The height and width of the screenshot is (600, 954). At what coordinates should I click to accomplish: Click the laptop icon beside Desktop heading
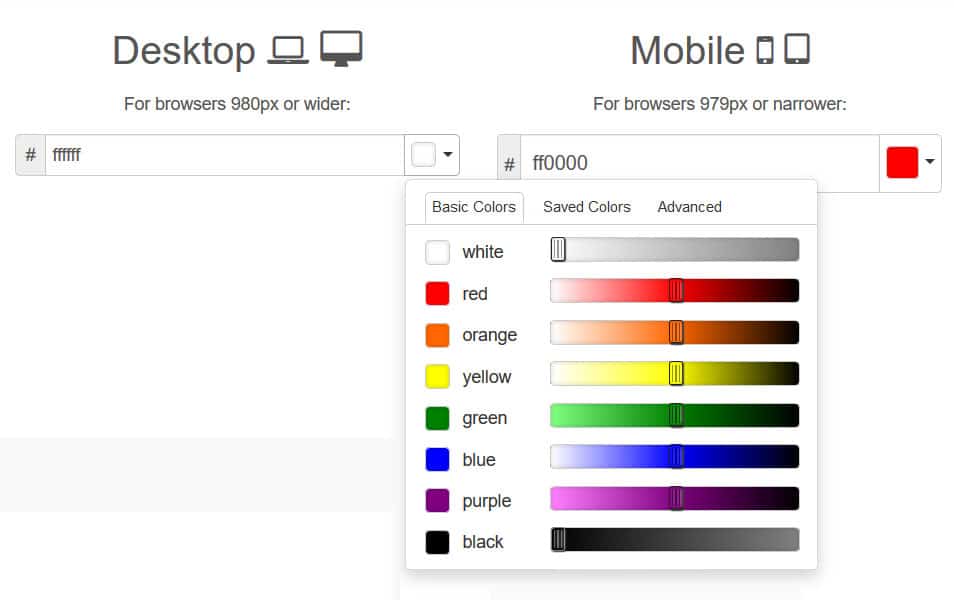pyautogui.click(x=288, y=49)
